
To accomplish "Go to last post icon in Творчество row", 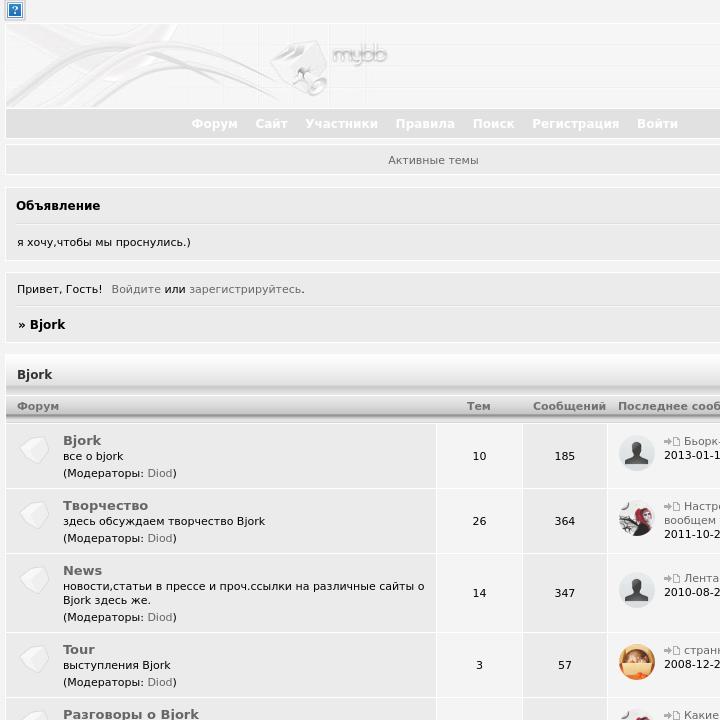I will click(x=672, y=506).
